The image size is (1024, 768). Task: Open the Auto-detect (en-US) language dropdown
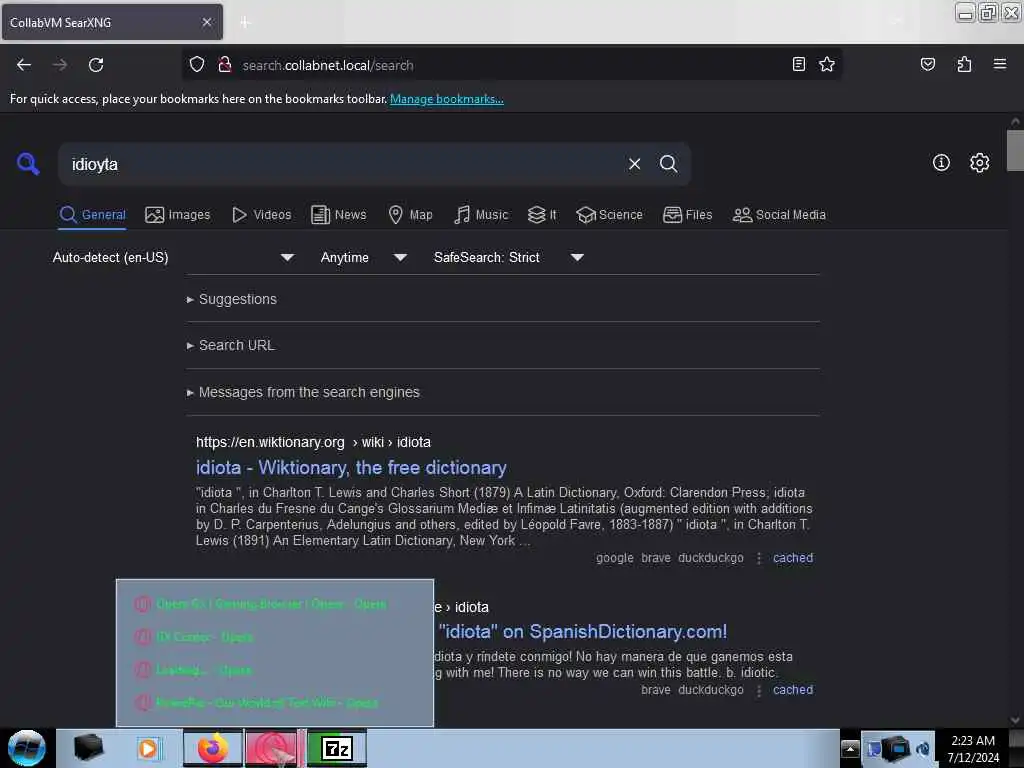coord(172,257)
